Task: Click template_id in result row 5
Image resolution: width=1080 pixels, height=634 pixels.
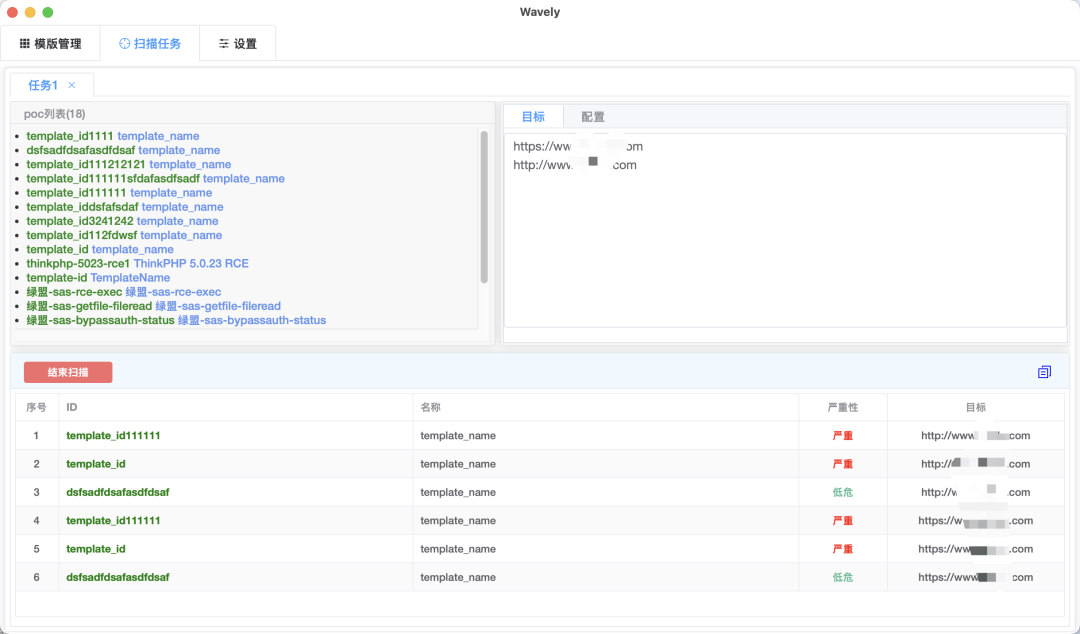Action: (x=96, y=549)
